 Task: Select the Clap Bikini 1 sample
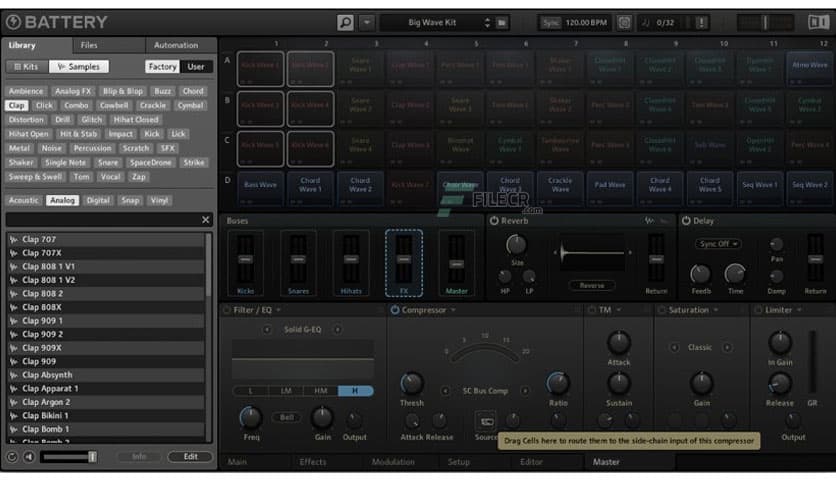(x=106, y=416)
